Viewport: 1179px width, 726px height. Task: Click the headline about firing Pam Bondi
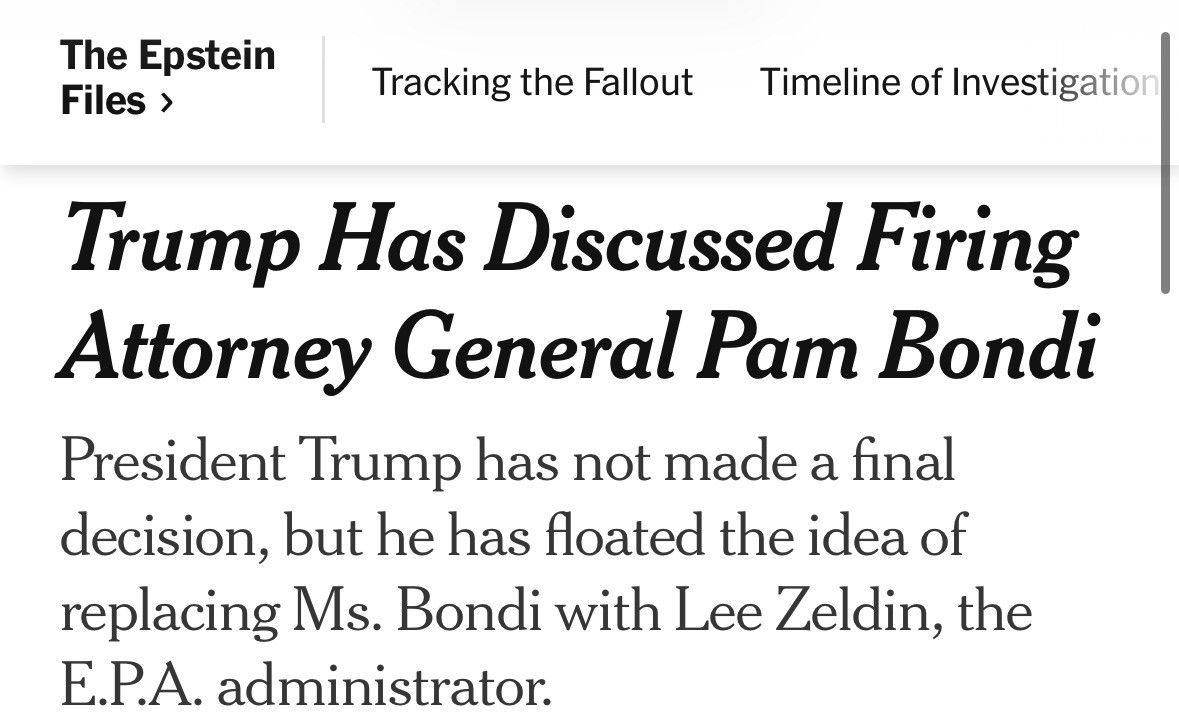click(577, 295)
